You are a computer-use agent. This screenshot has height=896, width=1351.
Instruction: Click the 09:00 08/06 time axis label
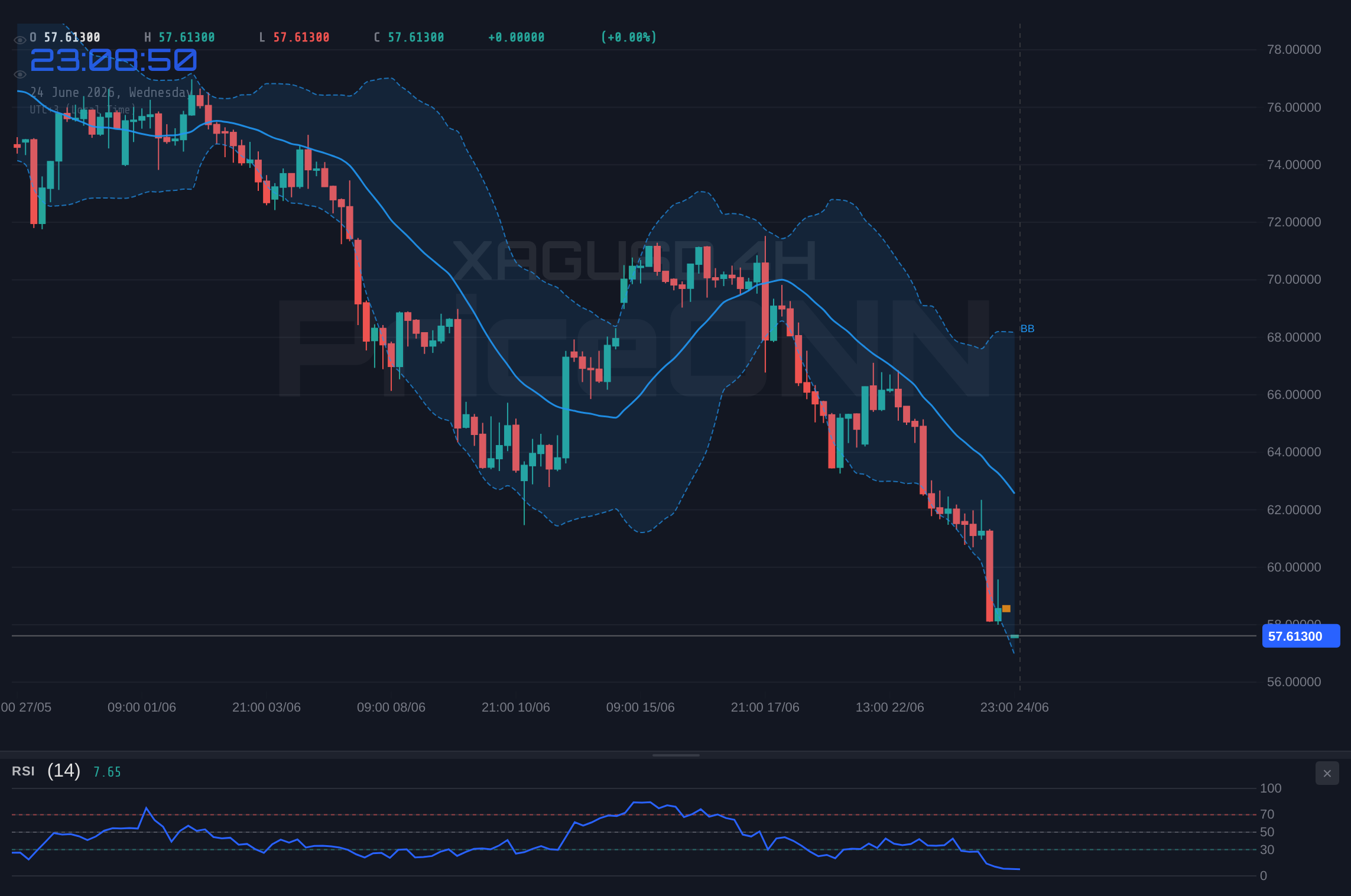pyautogui.click(x=391, y=707)
